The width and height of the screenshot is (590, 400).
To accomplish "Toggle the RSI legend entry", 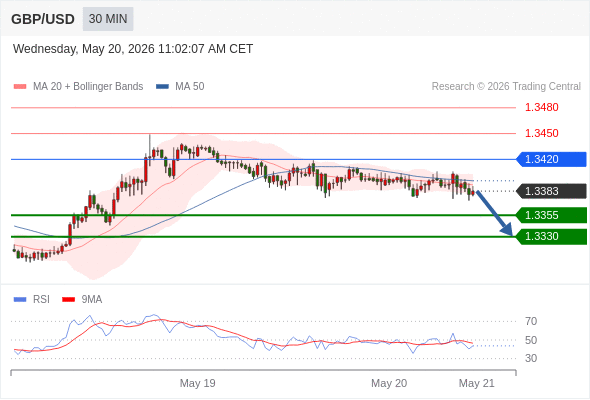I will (32, 299).
